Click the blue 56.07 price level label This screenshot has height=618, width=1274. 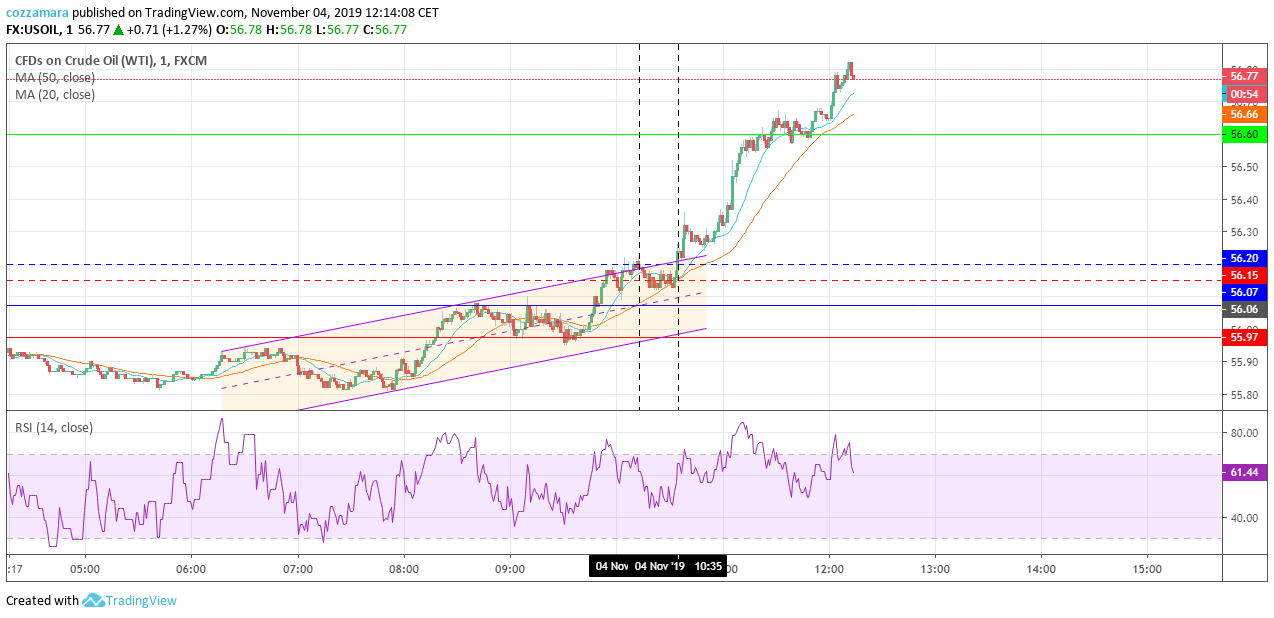click(1244, 292)
